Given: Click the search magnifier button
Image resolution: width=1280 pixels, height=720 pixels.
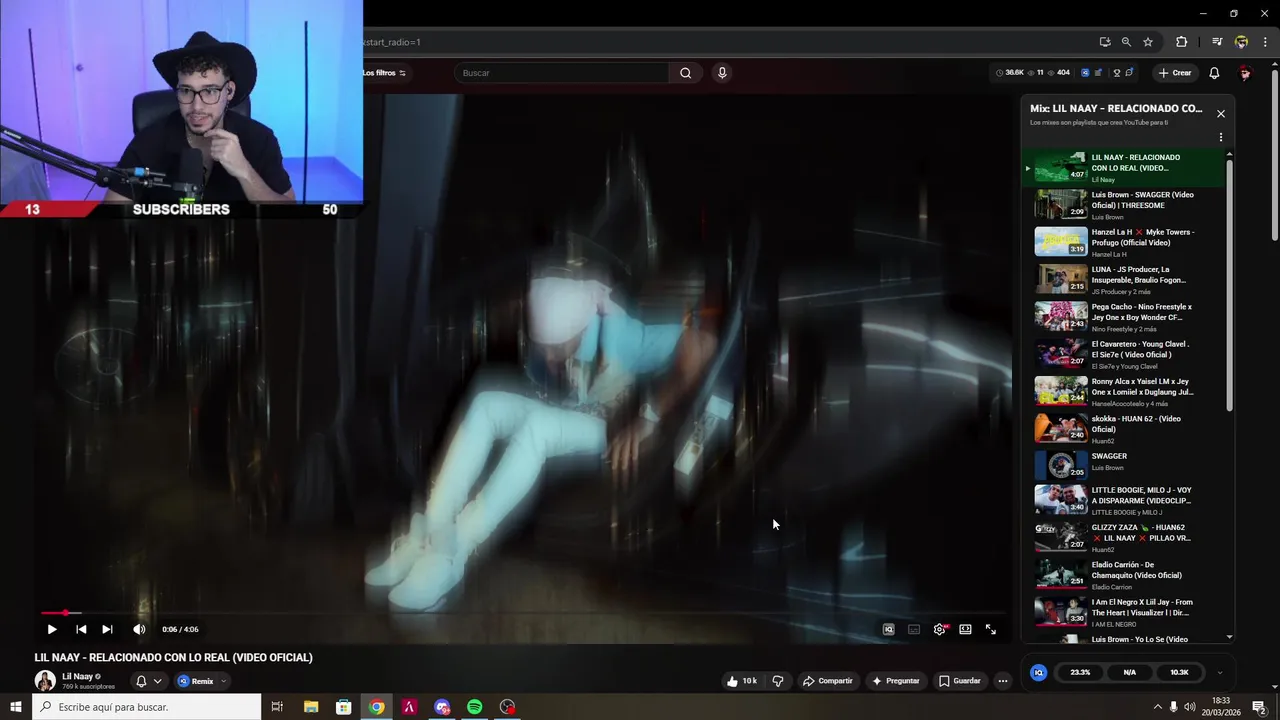Looking at the screenshot, I should pos(685,73).
